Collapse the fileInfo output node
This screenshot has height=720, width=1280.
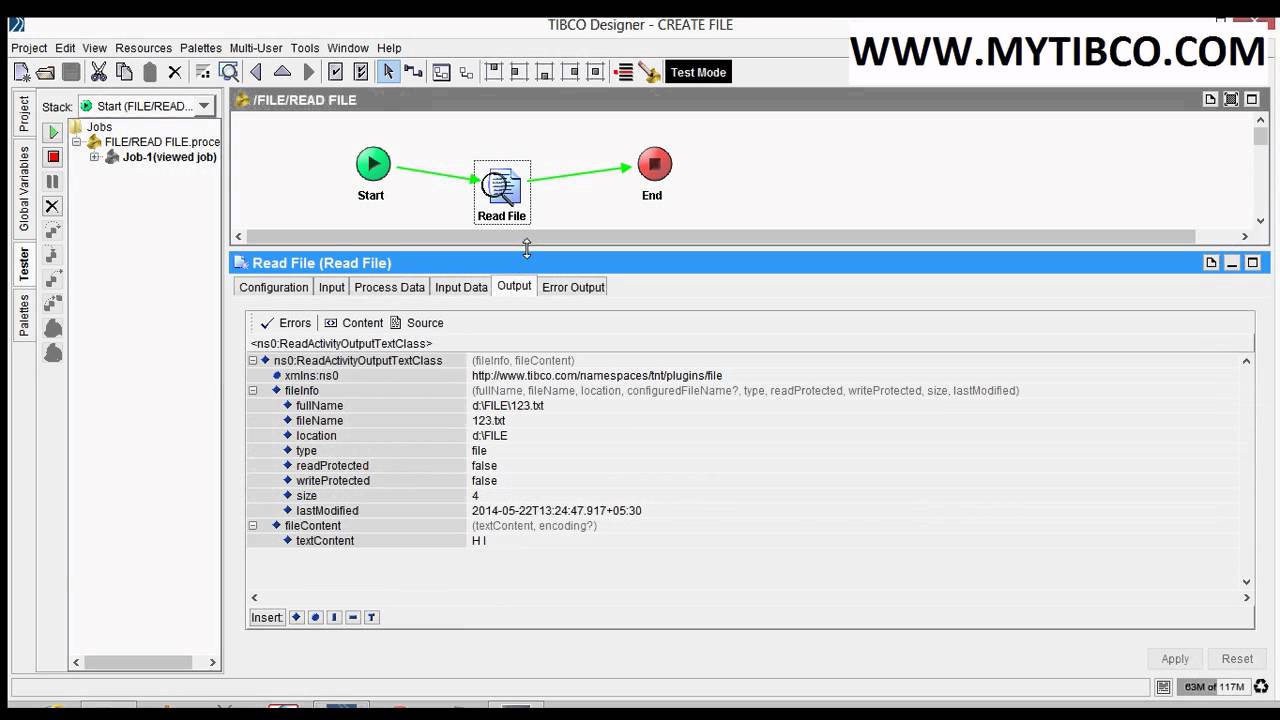(253, 391)
